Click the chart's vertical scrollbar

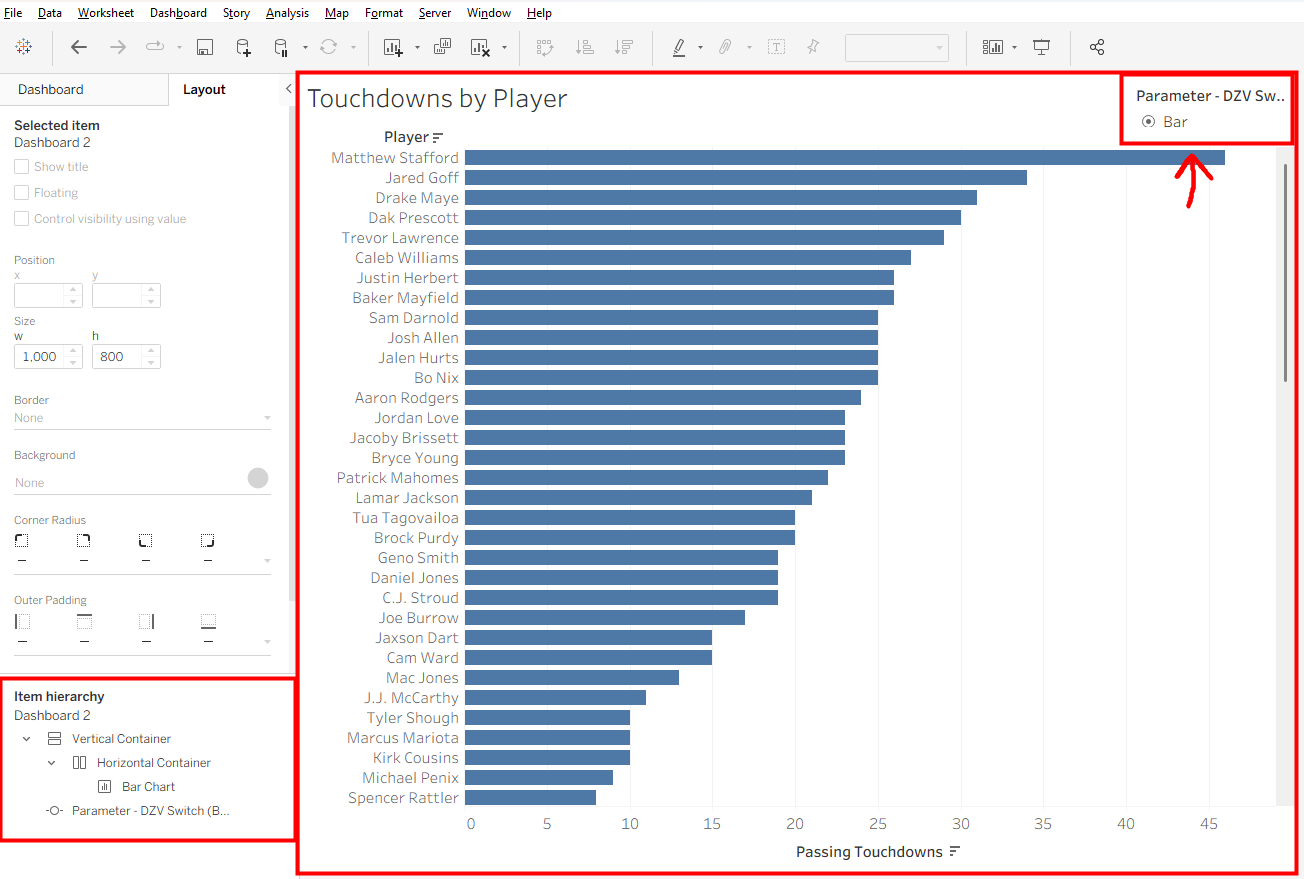click(1285, 271)
